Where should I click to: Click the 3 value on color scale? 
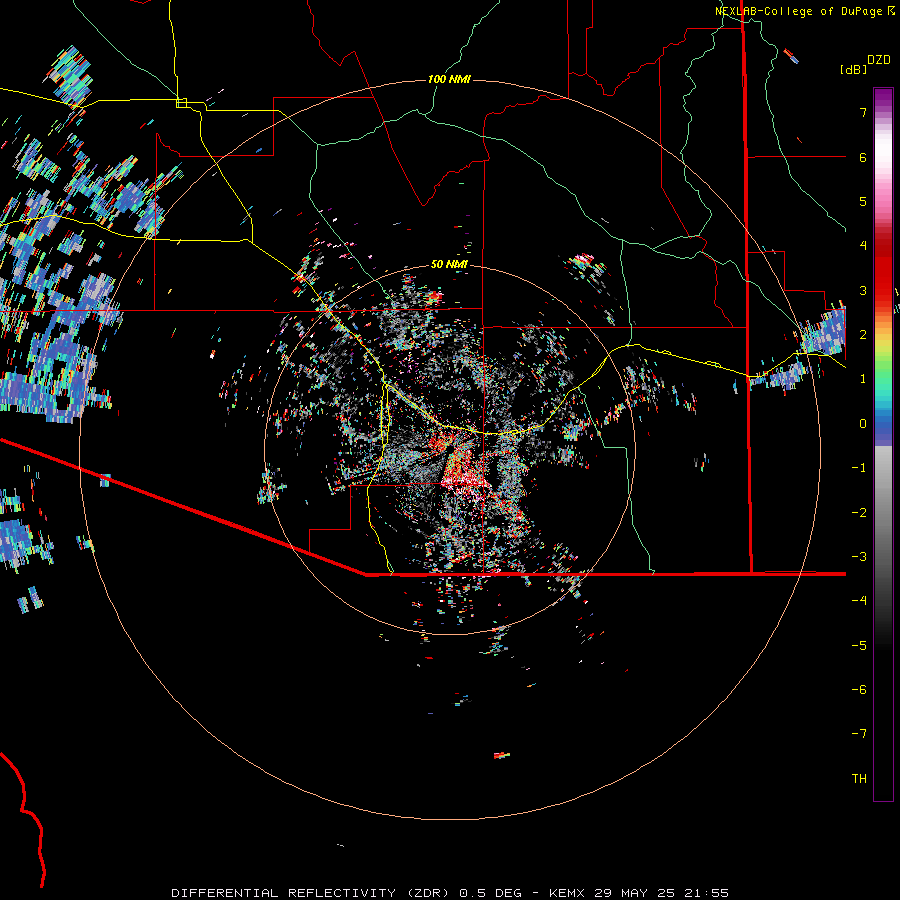[x=863, y=290]
